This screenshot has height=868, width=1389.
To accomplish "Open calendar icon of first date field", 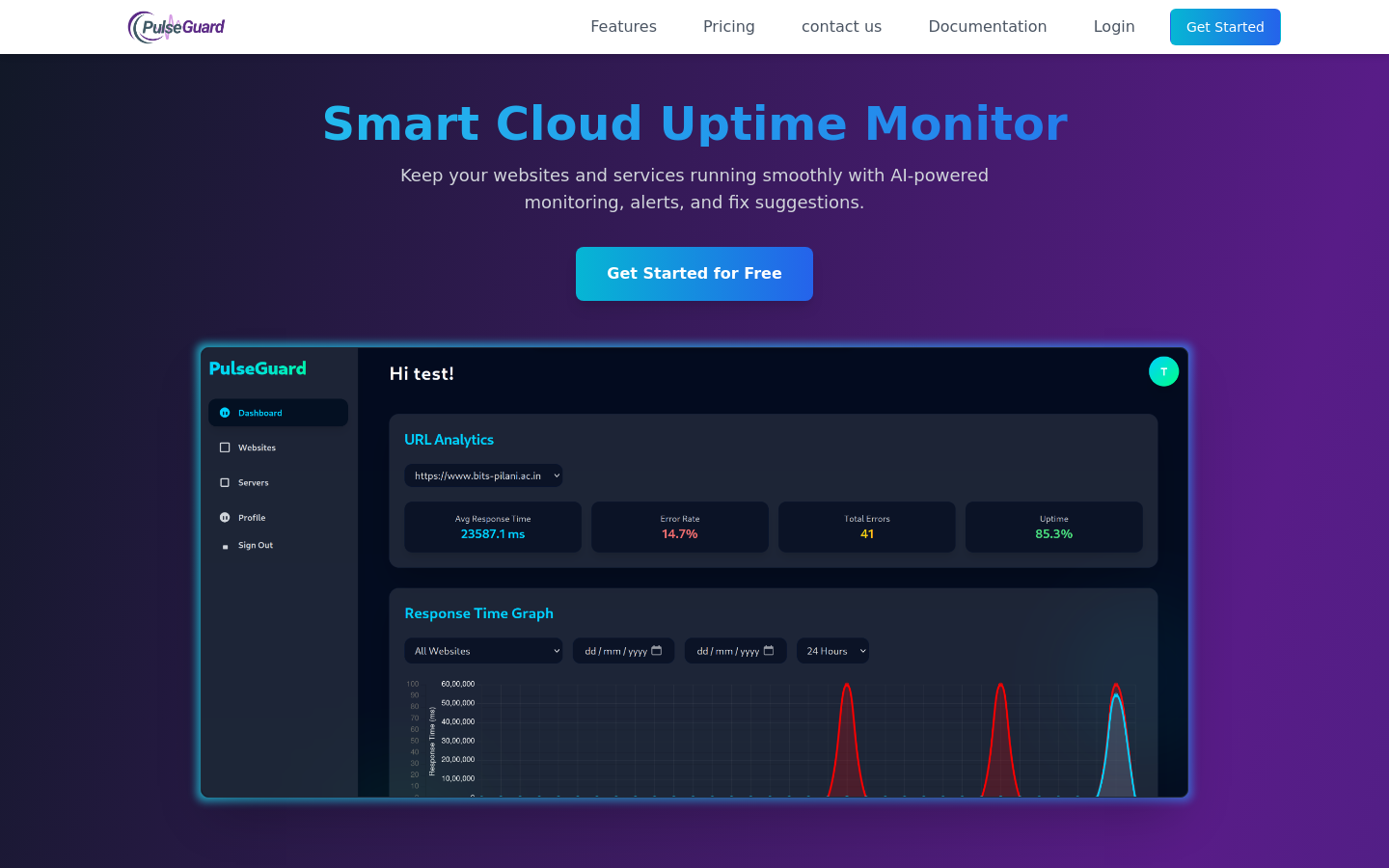I will tap(657, 651).
